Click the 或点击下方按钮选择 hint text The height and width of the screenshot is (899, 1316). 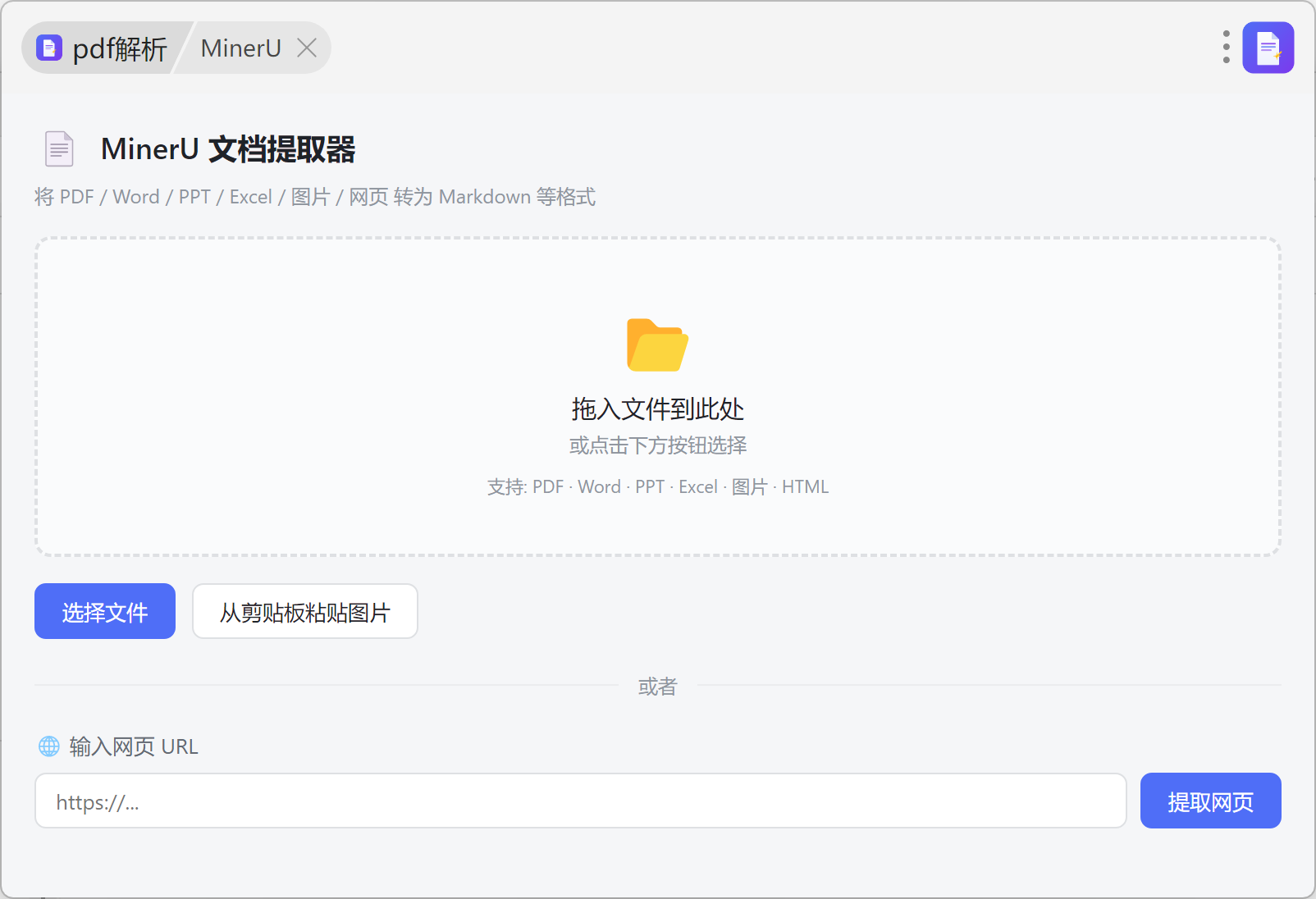tap(657, 445)
